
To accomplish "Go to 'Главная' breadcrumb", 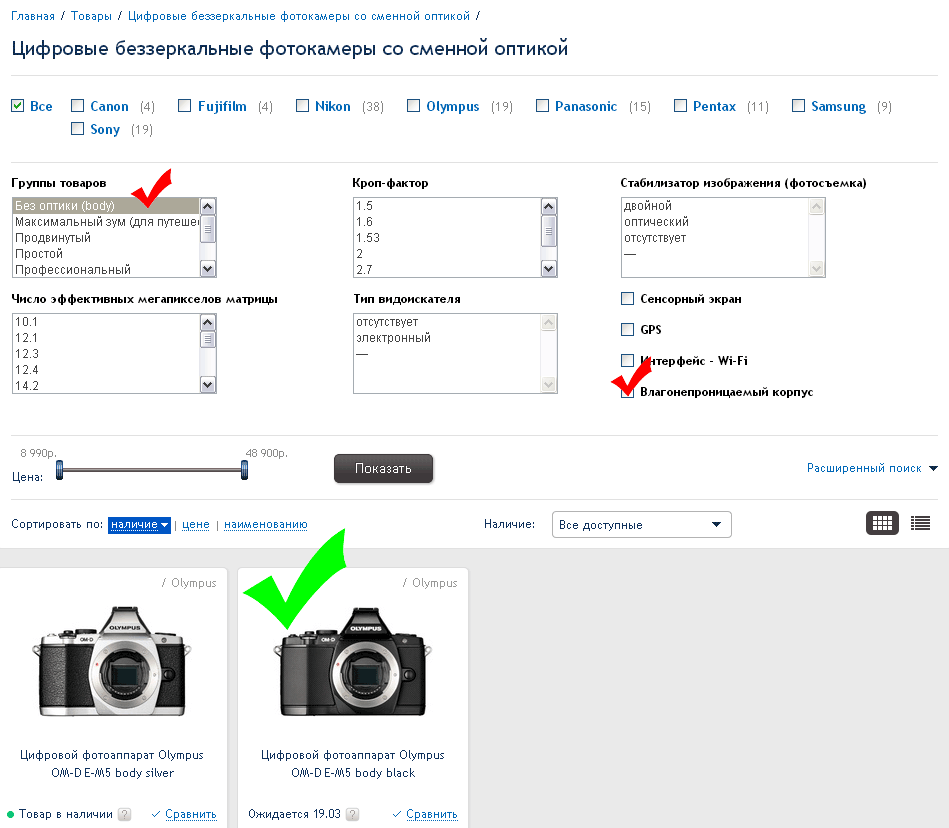I will [33, 16].
